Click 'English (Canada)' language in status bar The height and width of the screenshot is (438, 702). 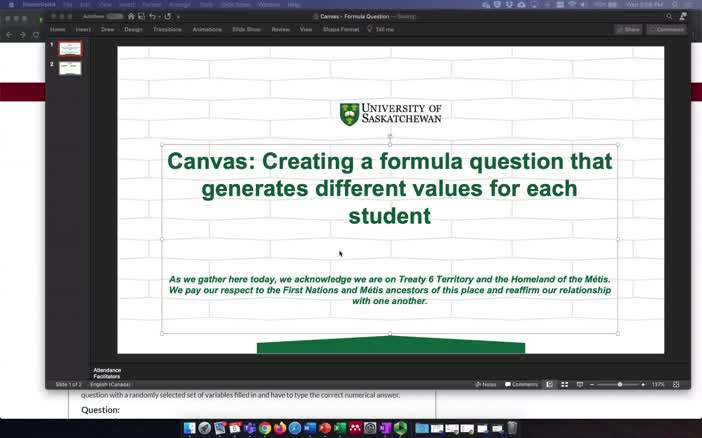point(110,384)
